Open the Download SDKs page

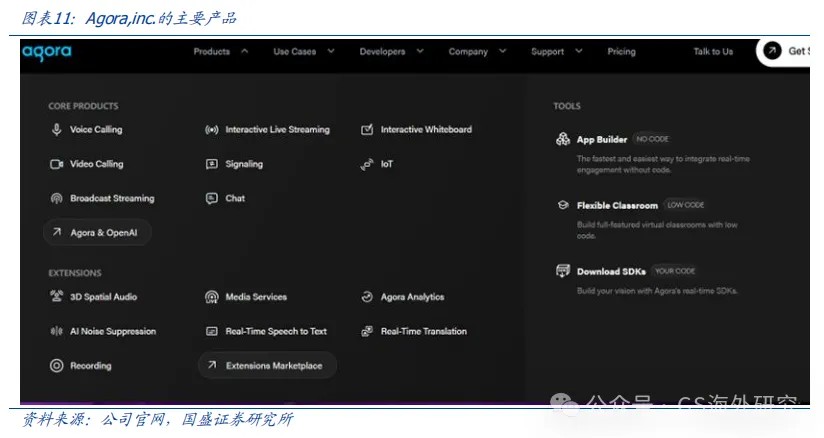pos(611,271)
